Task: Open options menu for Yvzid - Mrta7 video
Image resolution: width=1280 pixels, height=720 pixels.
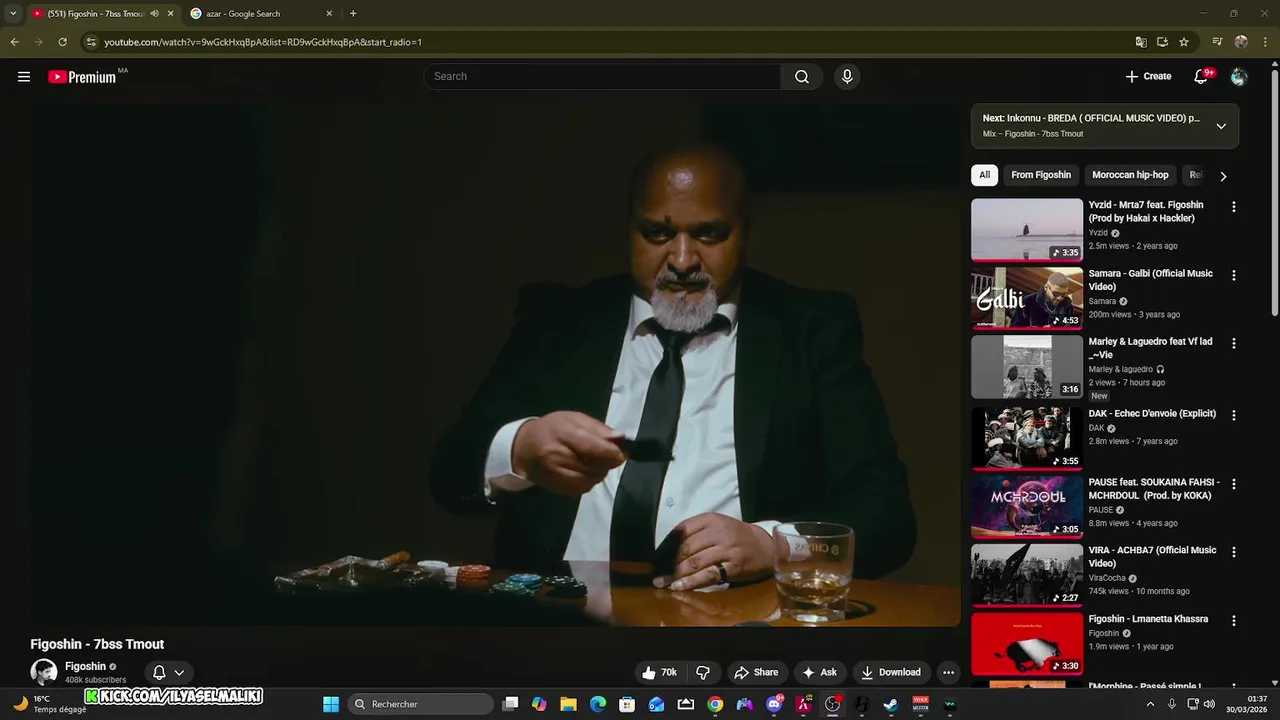Action: (1233, 207)
